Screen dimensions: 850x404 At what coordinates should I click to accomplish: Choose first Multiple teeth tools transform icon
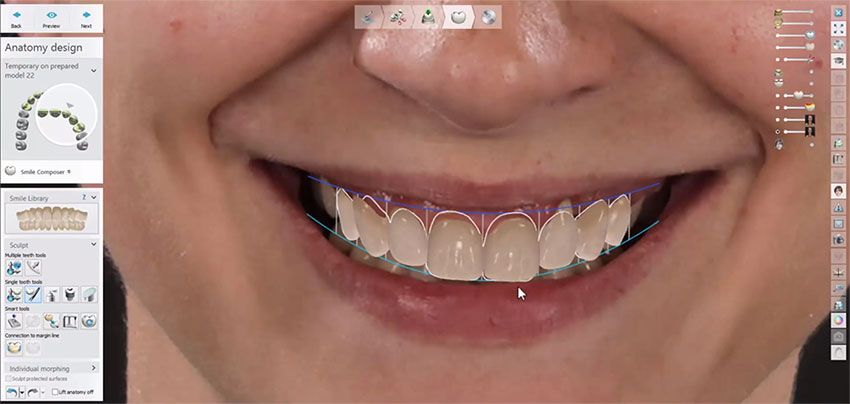point(14,268)
